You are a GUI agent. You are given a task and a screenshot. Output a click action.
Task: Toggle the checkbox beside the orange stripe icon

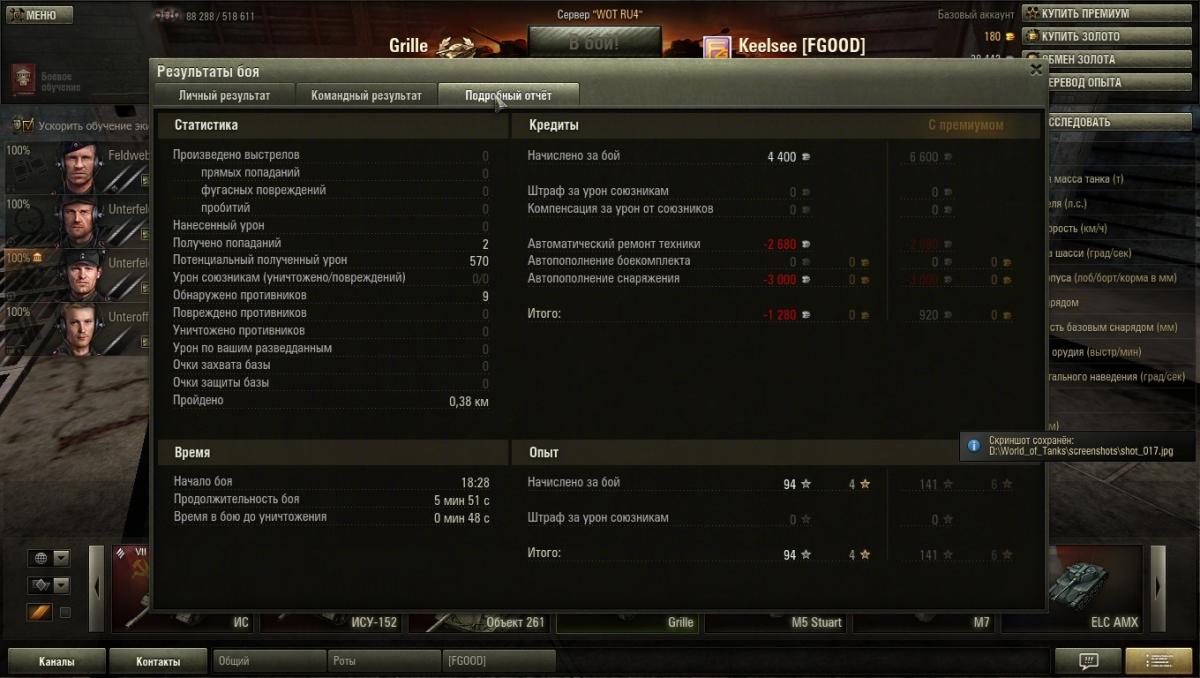click(x=65, y=612)
